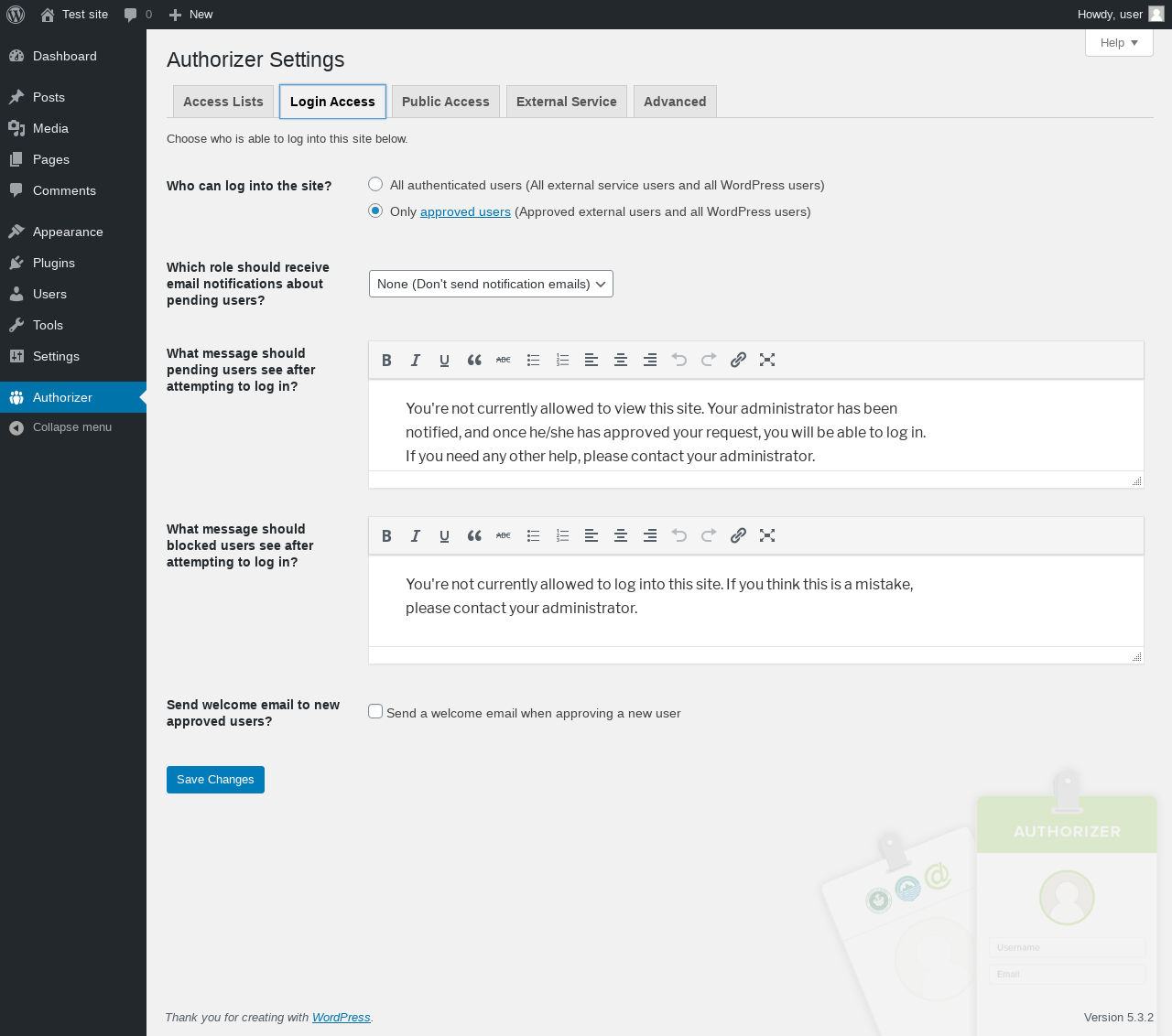Viewport: 1172px width, 1036px height.
Task: Click Redo in blocked users message editor
Action: [x=709, y=535]
